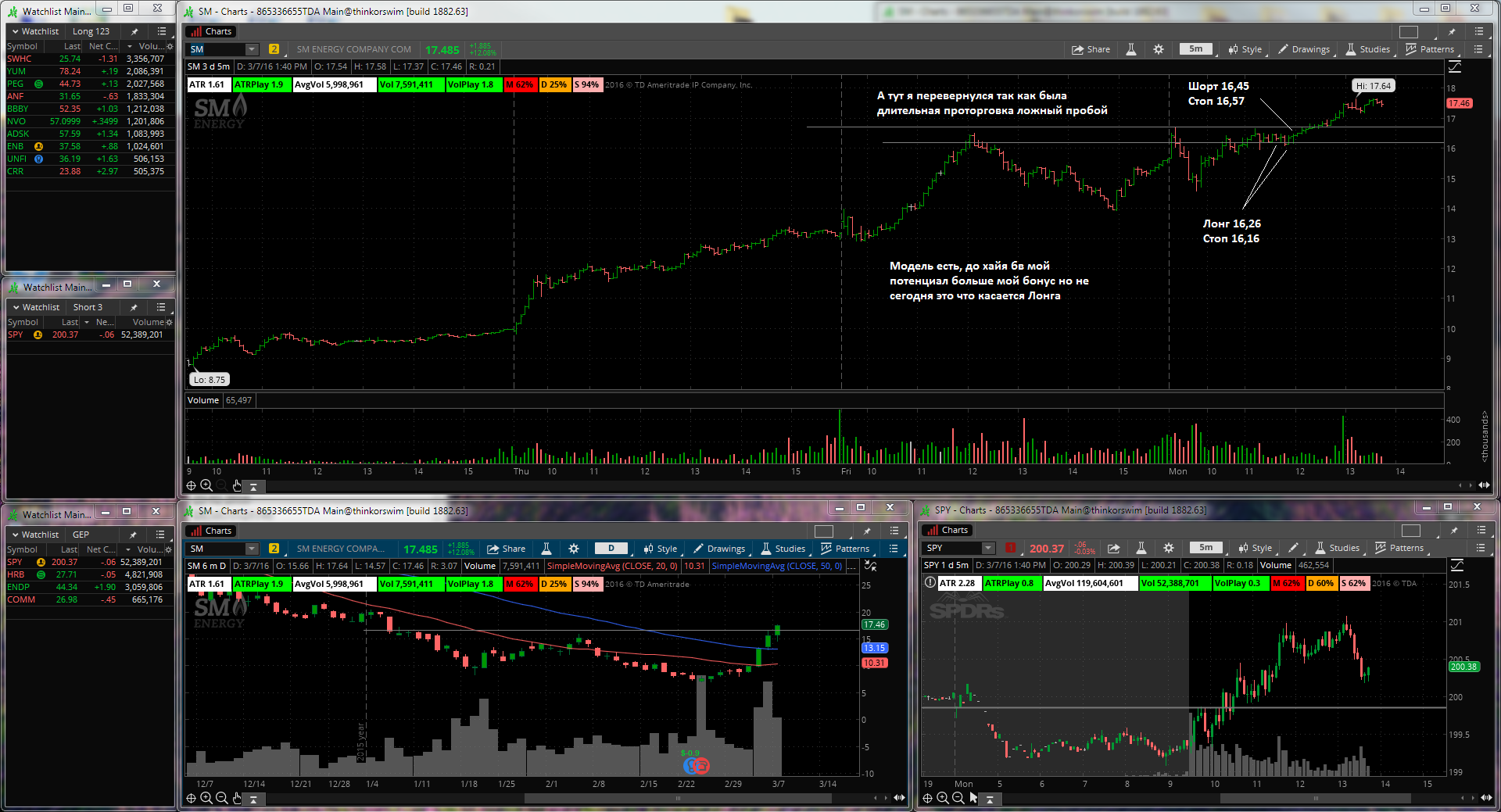Open list menu at right of top chart toolbar
Image resolution: width=1501 pixels, height=812 pixels.
coord(1478,49)
